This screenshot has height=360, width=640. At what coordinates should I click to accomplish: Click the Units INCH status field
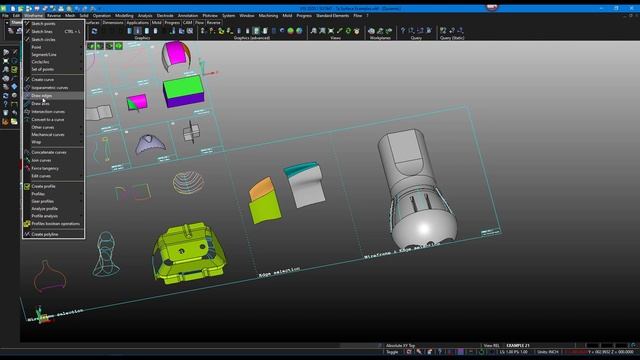[x=548, y=352]
